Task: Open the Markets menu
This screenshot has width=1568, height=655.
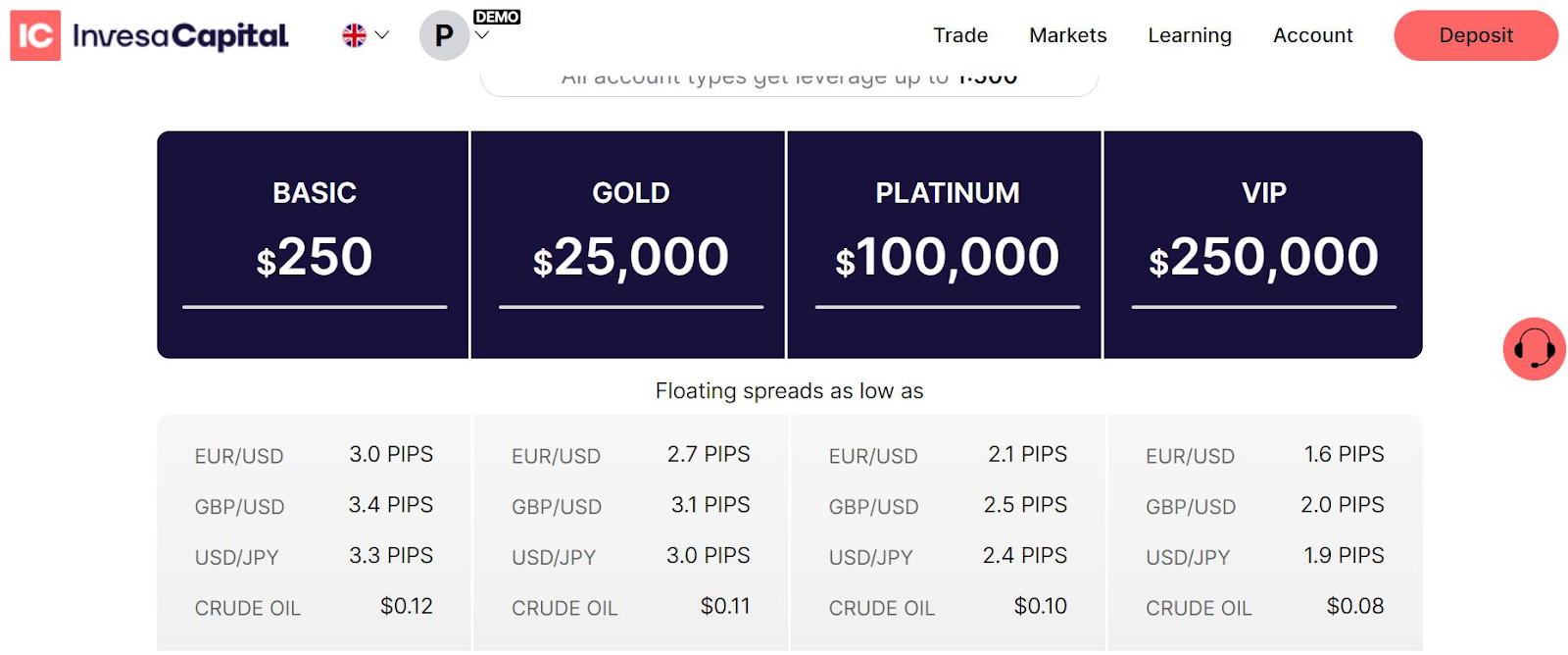Action: 1067,35
